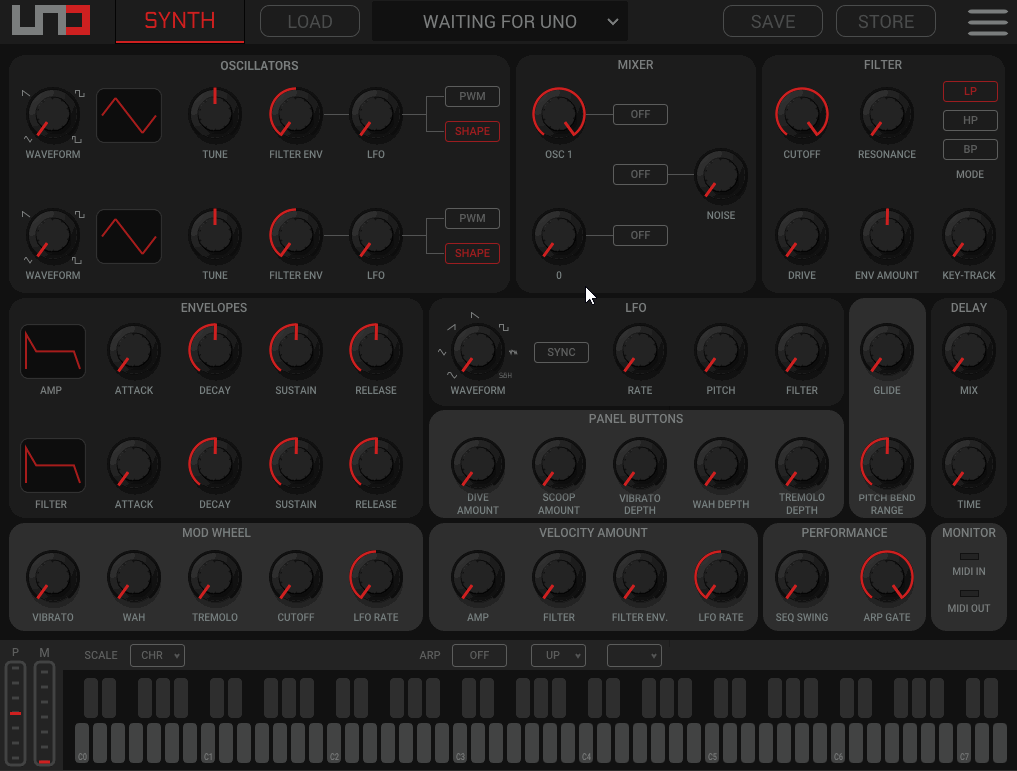Toggle the ARP OFF switch
Image resolution: width=1017 pixels, height=771 pixels.
(479, 655)
